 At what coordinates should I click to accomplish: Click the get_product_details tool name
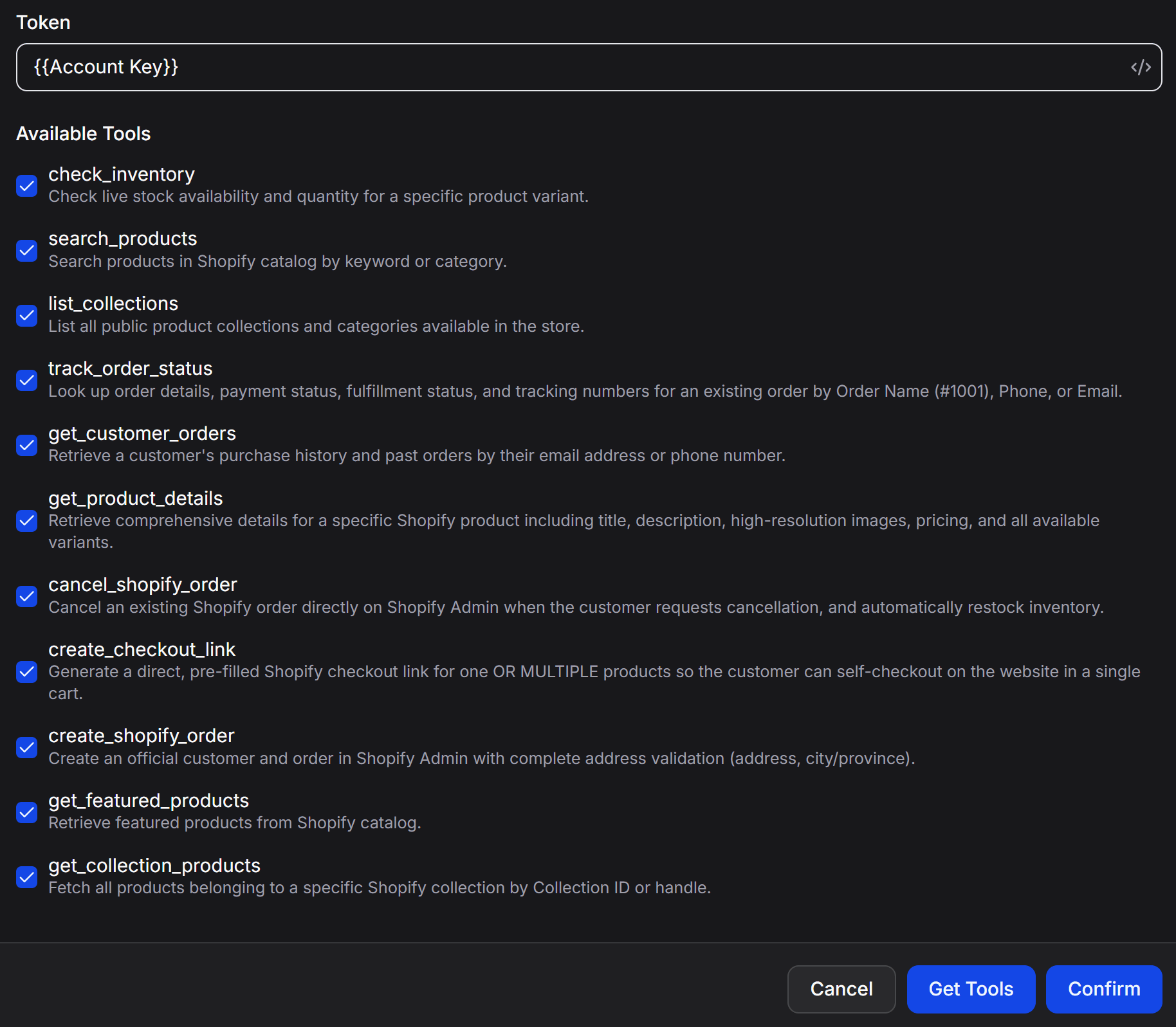[x=136, y=498]
